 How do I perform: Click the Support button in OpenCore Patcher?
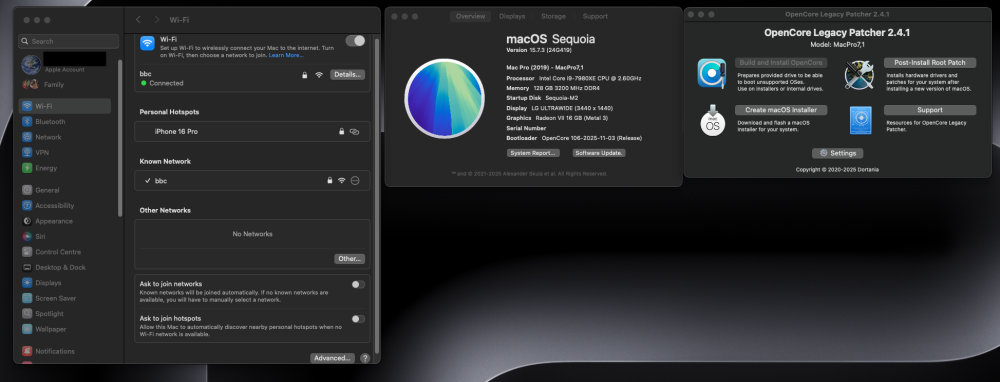pos(930,110)
